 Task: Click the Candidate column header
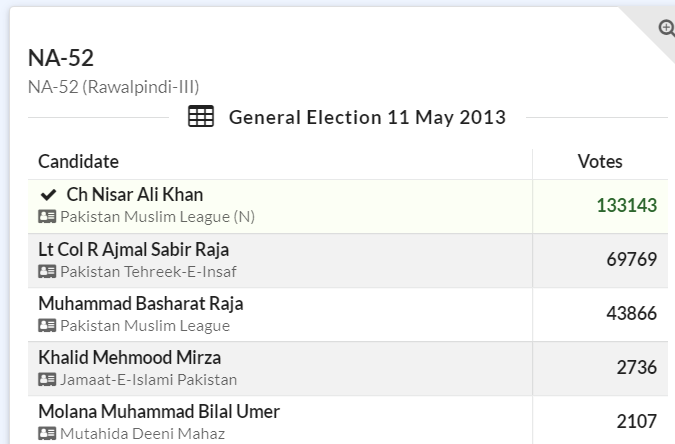[78, 161]
